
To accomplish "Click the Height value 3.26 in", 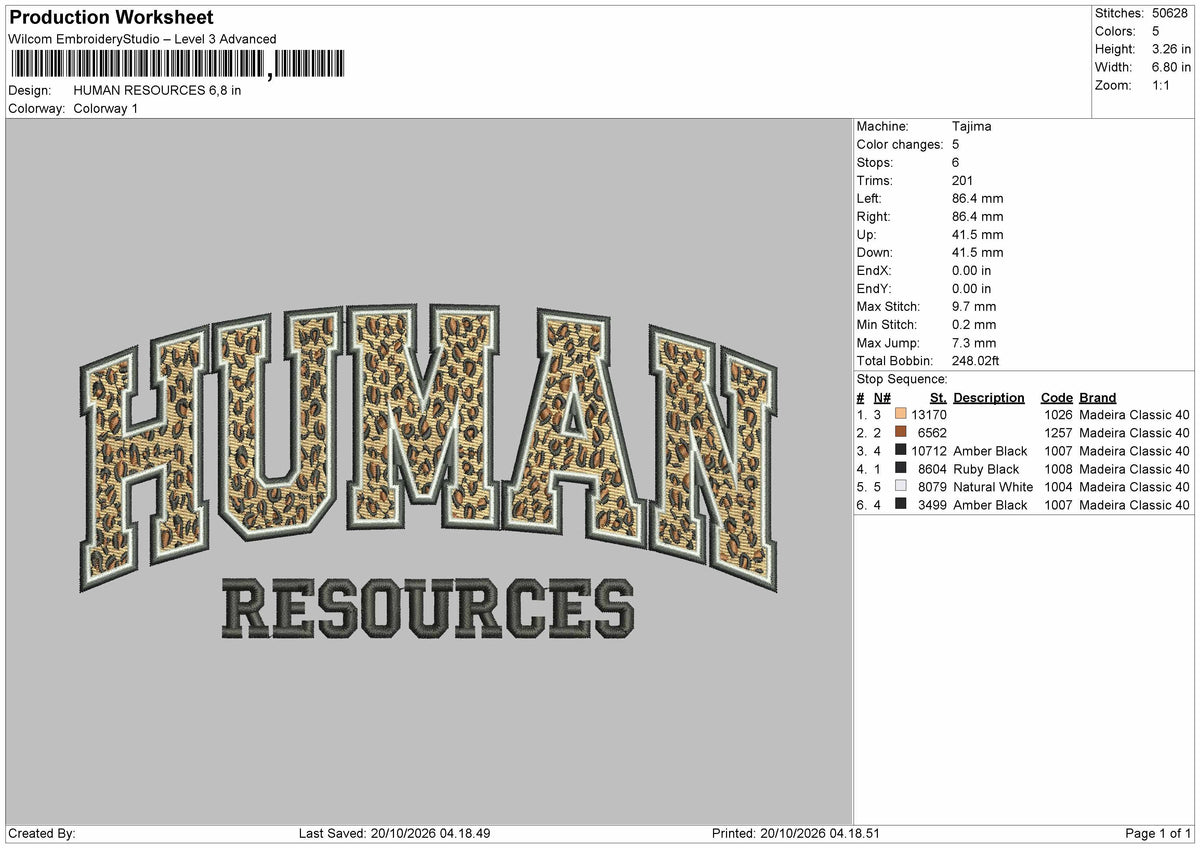I will pos(1171,49).
